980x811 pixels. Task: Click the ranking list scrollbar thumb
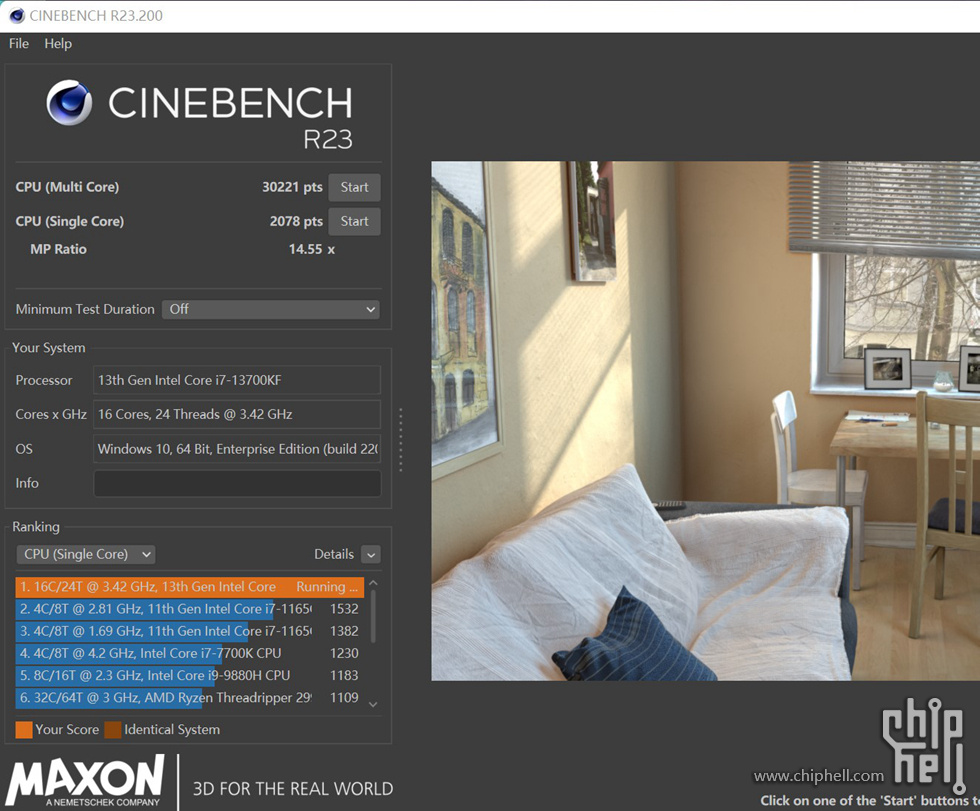point(373,616)
